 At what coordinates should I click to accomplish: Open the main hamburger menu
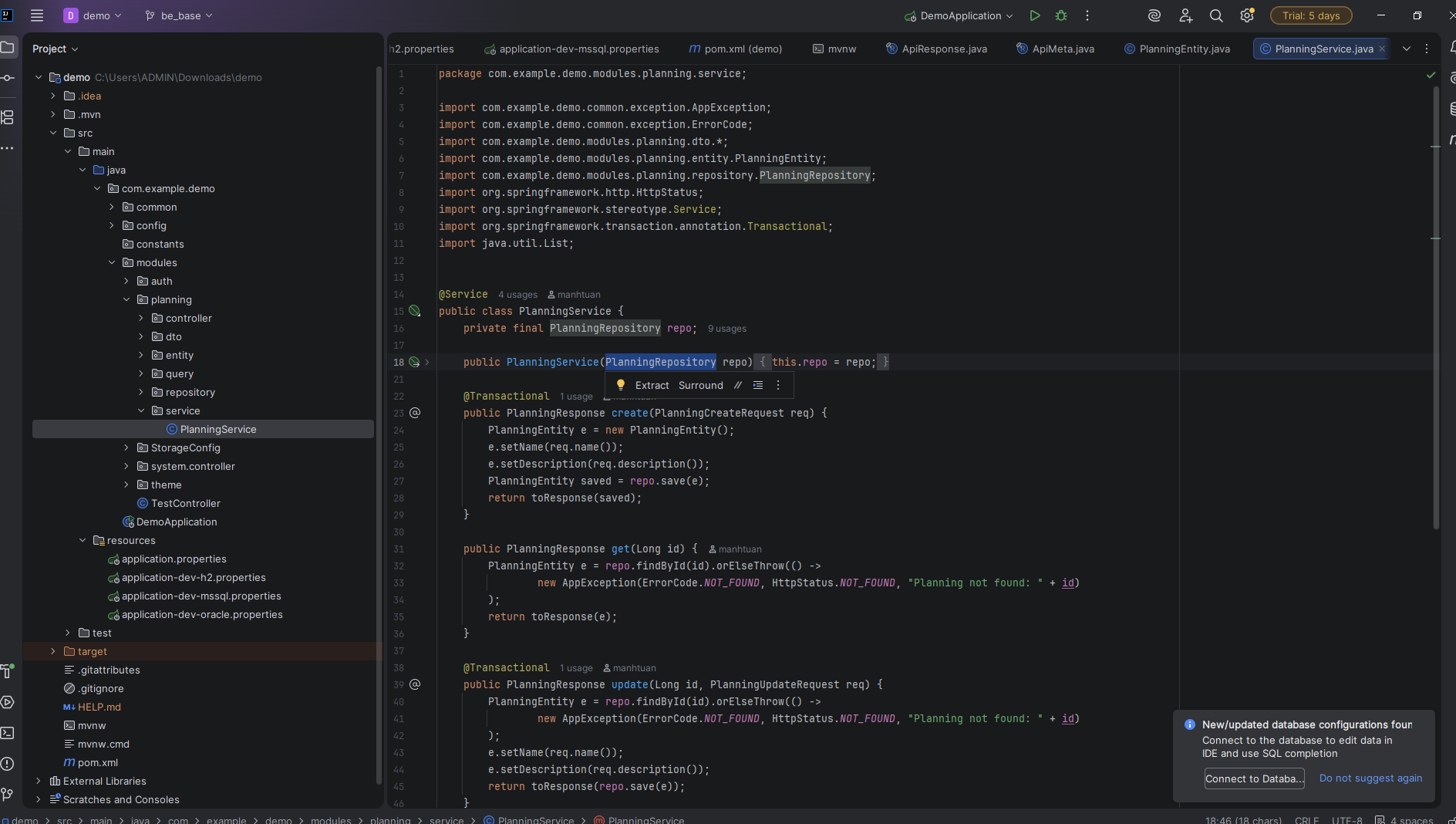coord(37,15)
